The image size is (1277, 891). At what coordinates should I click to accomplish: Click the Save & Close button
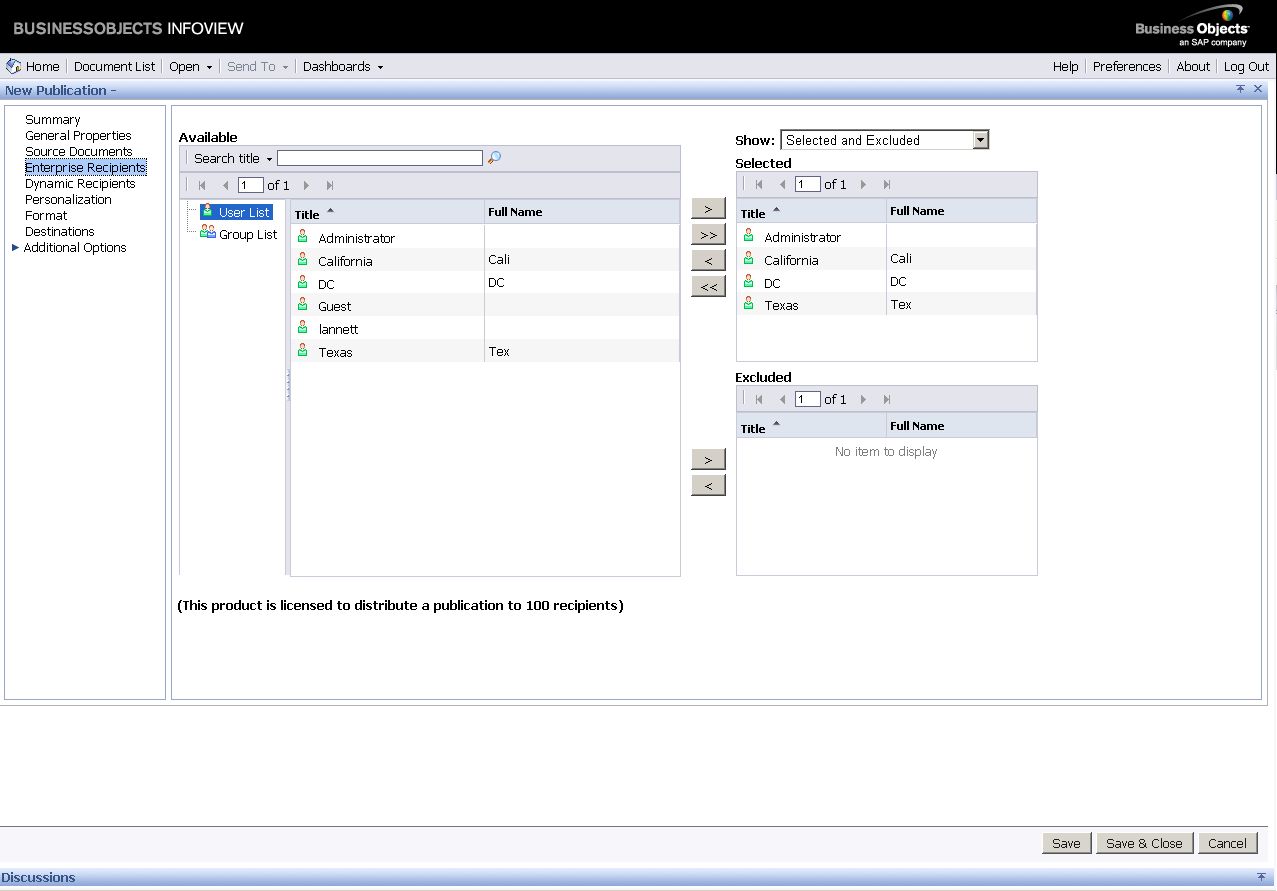click(1144, 843)
